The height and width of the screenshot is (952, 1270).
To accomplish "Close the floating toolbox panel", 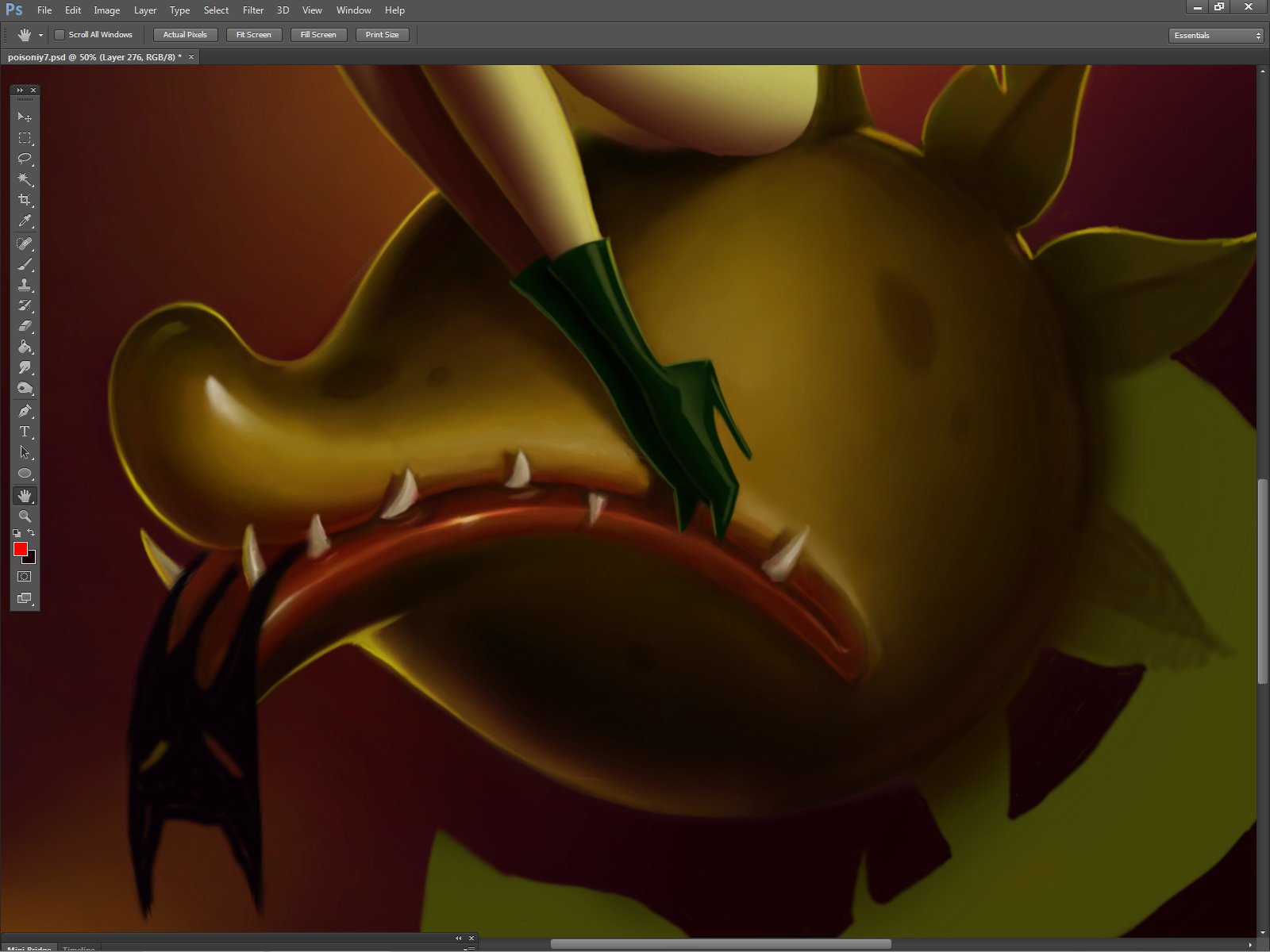I will tap(33, 90).
